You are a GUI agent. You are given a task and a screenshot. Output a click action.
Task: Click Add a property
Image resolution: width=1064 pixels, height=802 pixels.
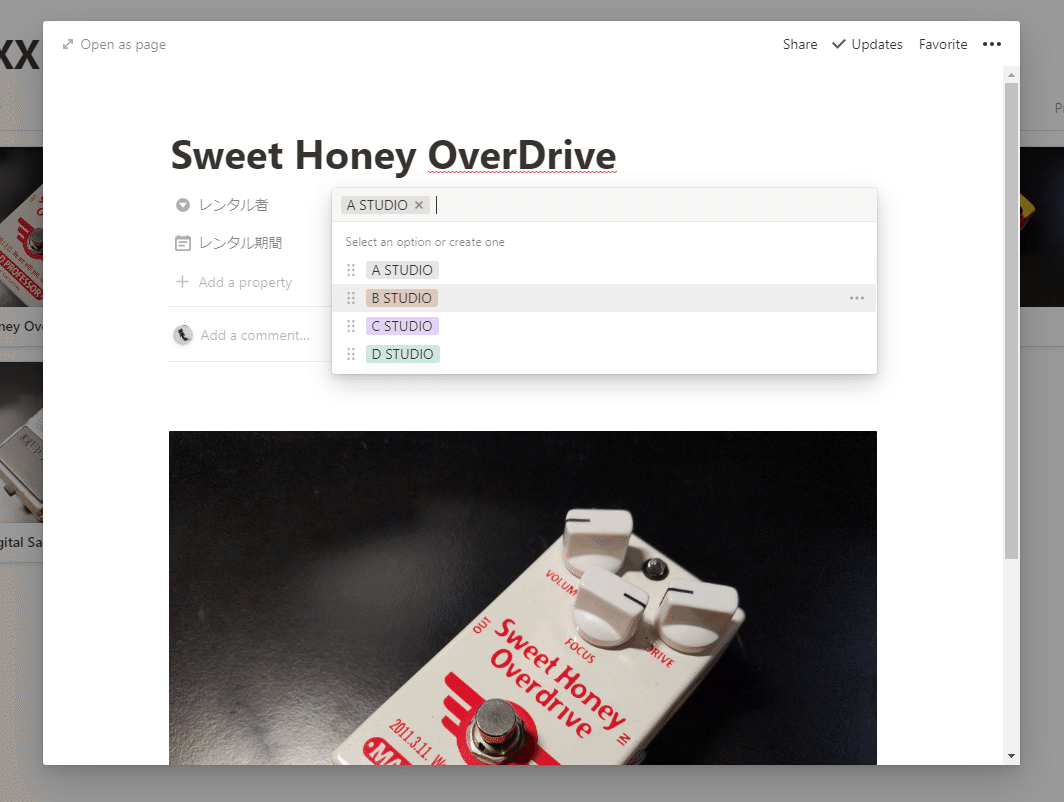[234, 282]
